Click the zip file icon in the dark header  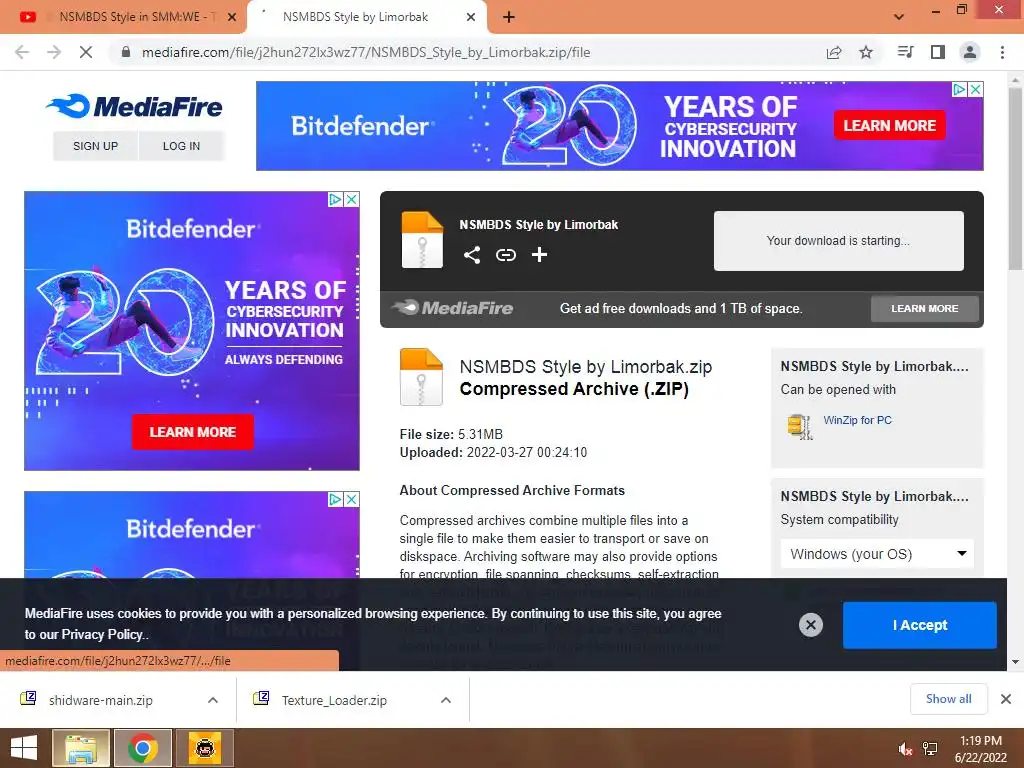[x=422, y=240]
